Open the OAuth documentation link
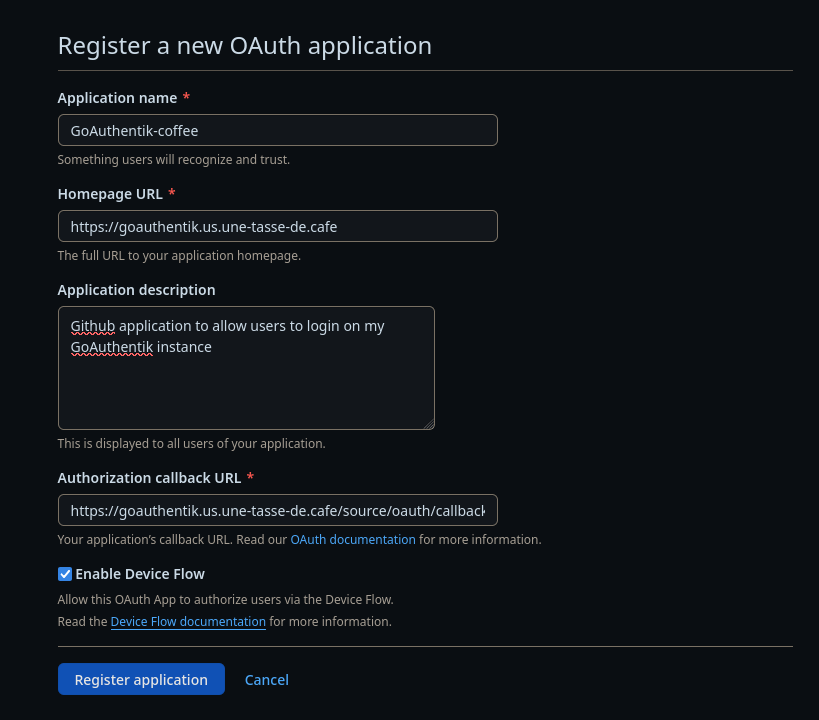The image size is (819, 720). (x=353, y=539)
